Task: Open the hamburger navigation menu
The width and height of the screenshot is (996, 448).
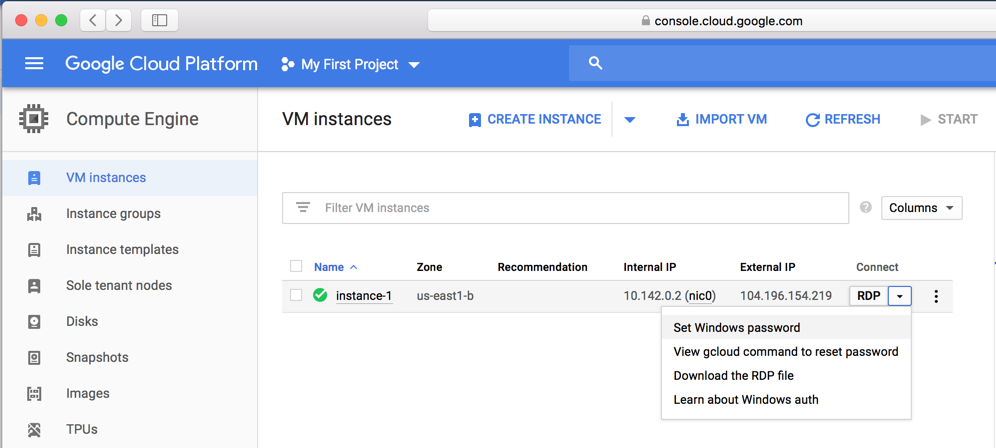Action: coord(34,63)
